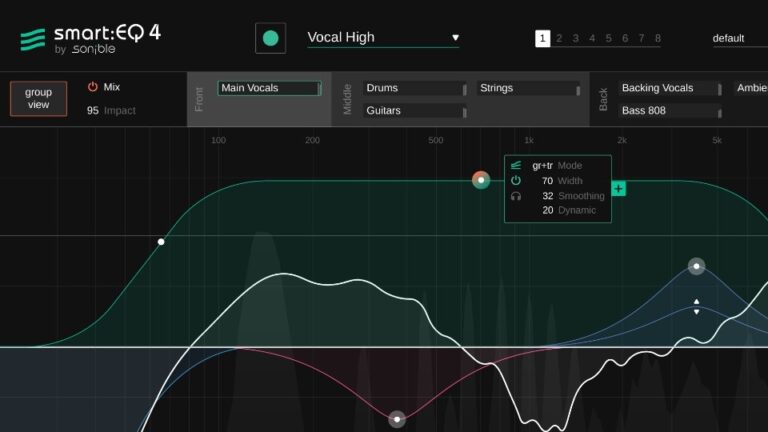This screenshot has width=768, height=432.
Task: Adjust the 20 Dynamic value
Action: 547,210
